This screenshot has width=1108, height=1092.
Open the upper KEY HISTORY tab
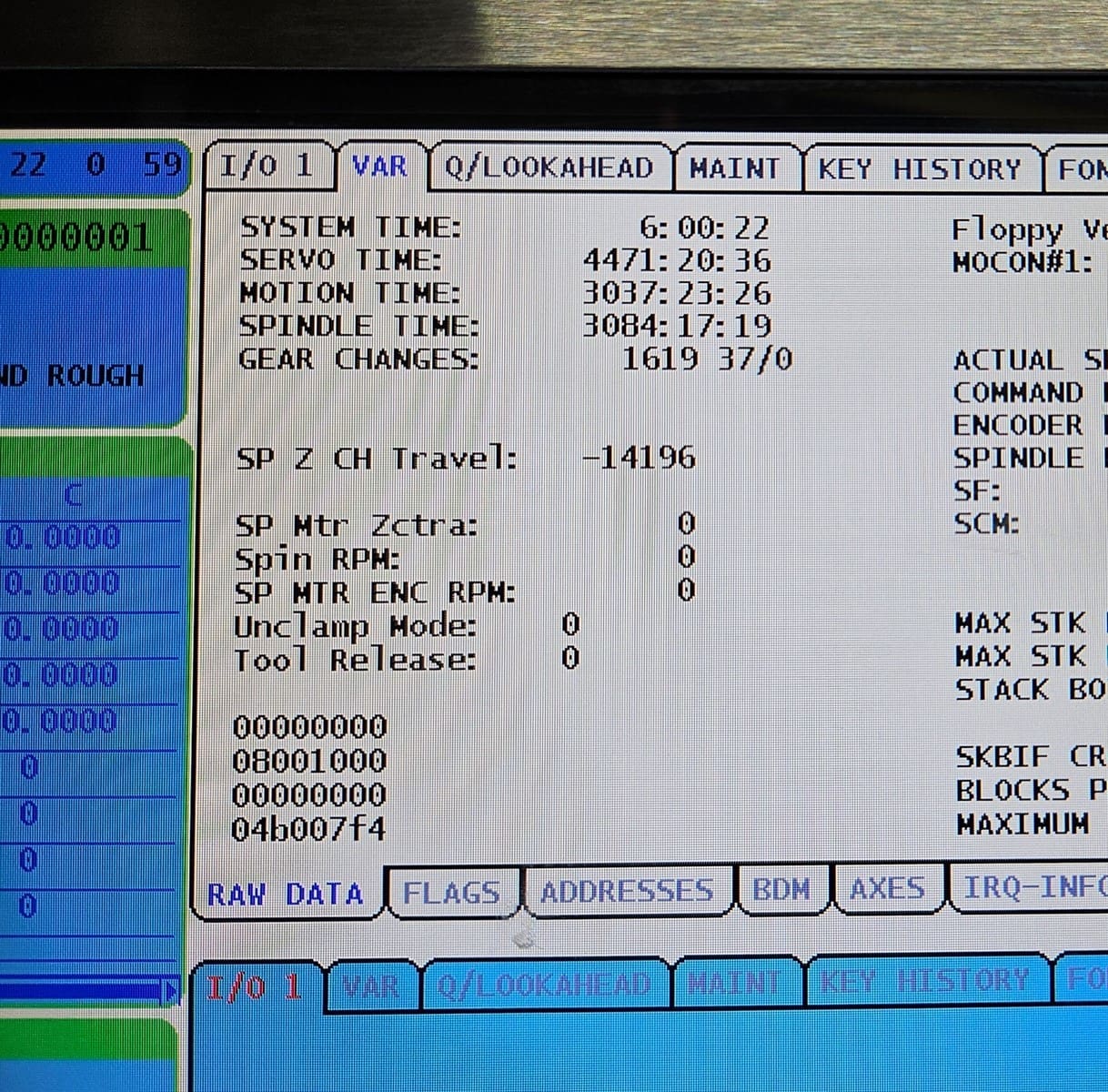coord(919,170)
